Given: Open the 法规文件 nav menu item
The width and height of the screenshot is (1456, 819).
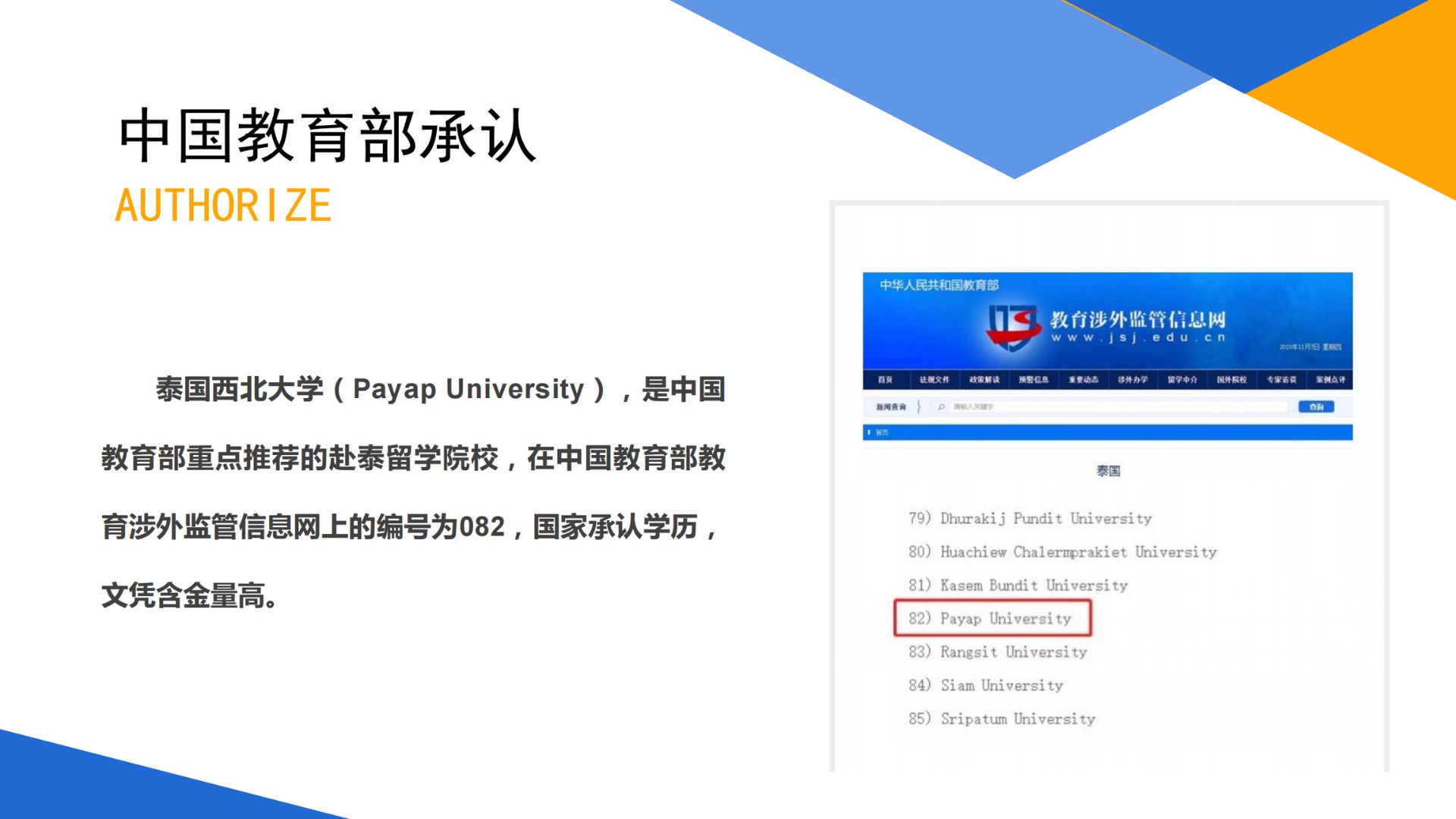Looking at the screenshot, I should [934, 380].
